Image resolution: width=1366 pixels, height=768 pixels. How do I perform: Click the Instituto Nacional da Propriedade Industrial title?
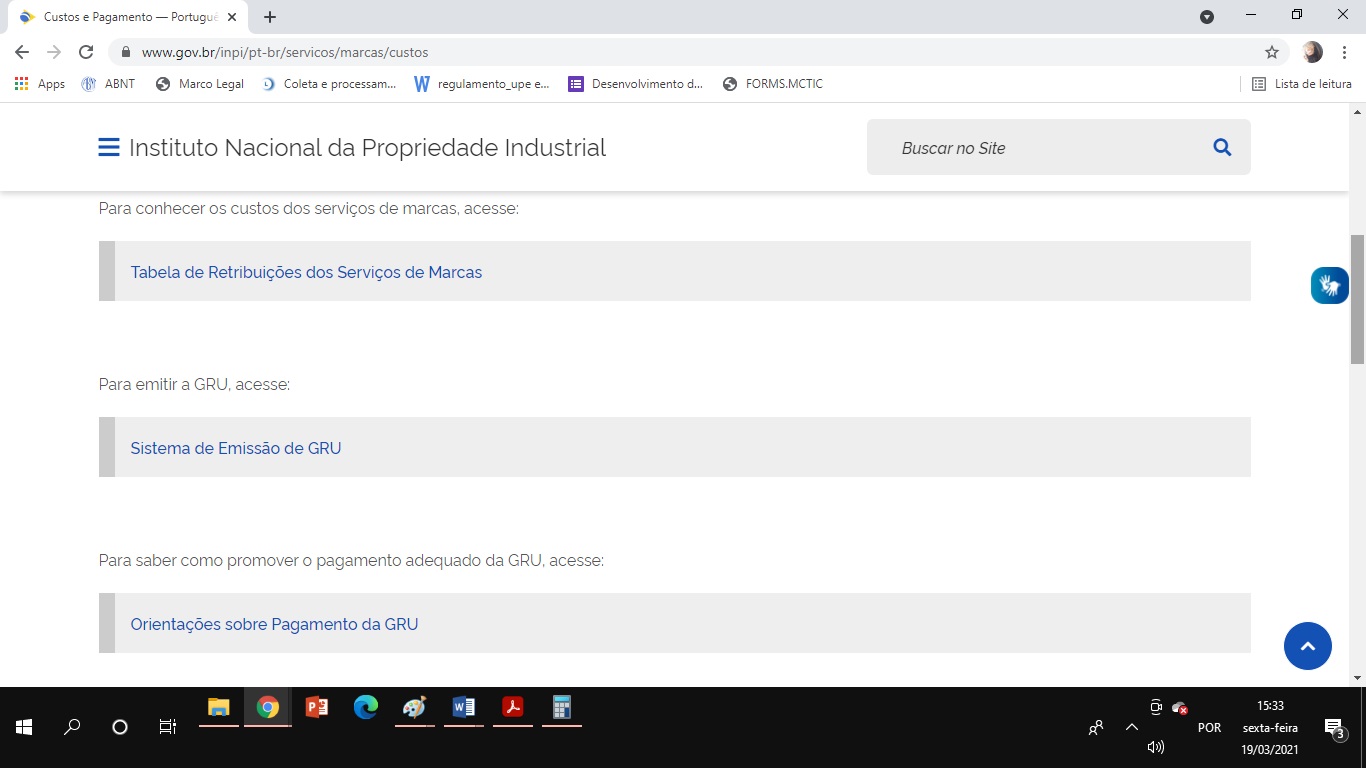coord(367,148)
